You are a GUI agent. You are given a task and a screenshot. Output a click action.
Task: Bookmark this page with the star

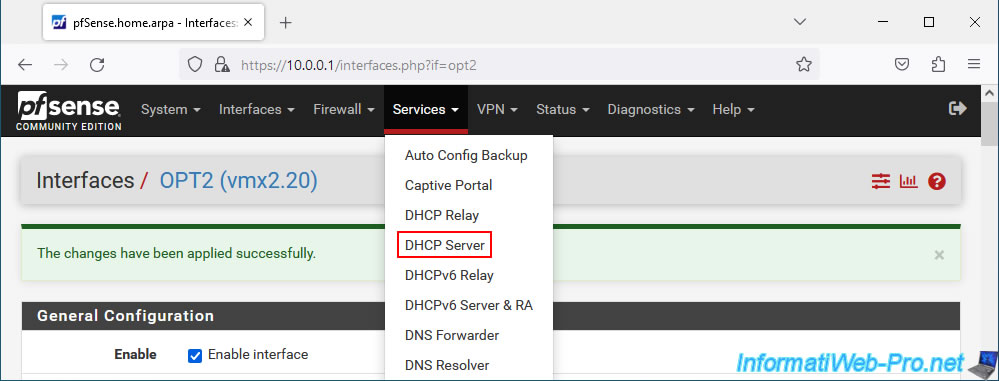pos(804,64)
